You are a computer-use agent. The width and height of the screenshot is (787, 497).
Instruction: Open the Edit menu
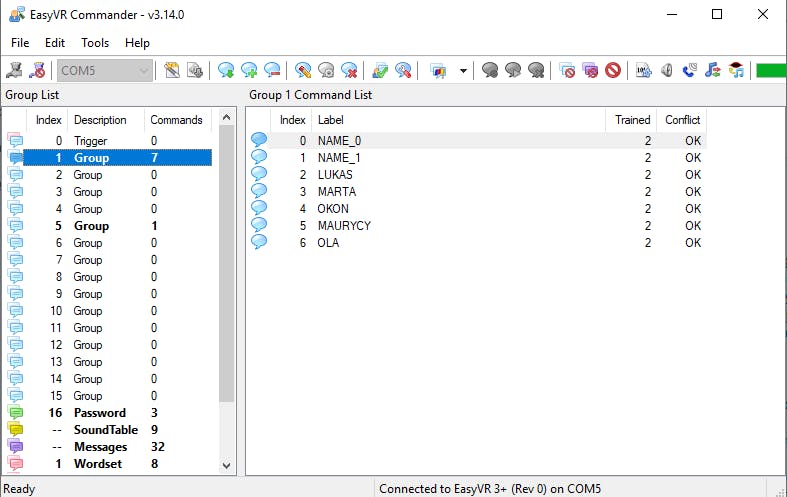[x=54, y=43]
